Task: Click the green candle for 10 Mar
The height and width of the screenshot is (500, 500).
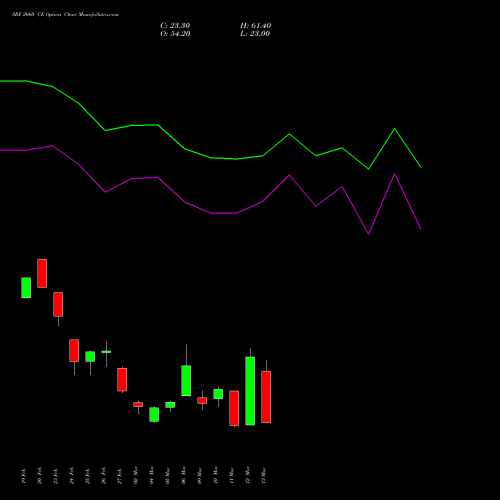Action: (x=218, y=394)
